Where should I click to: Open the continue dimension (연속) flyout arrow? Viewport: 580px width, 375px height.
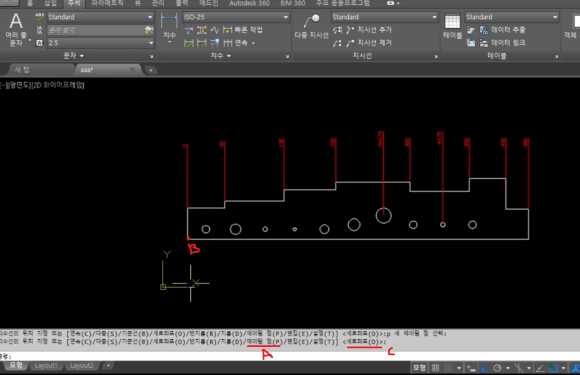tap(253, 43)
